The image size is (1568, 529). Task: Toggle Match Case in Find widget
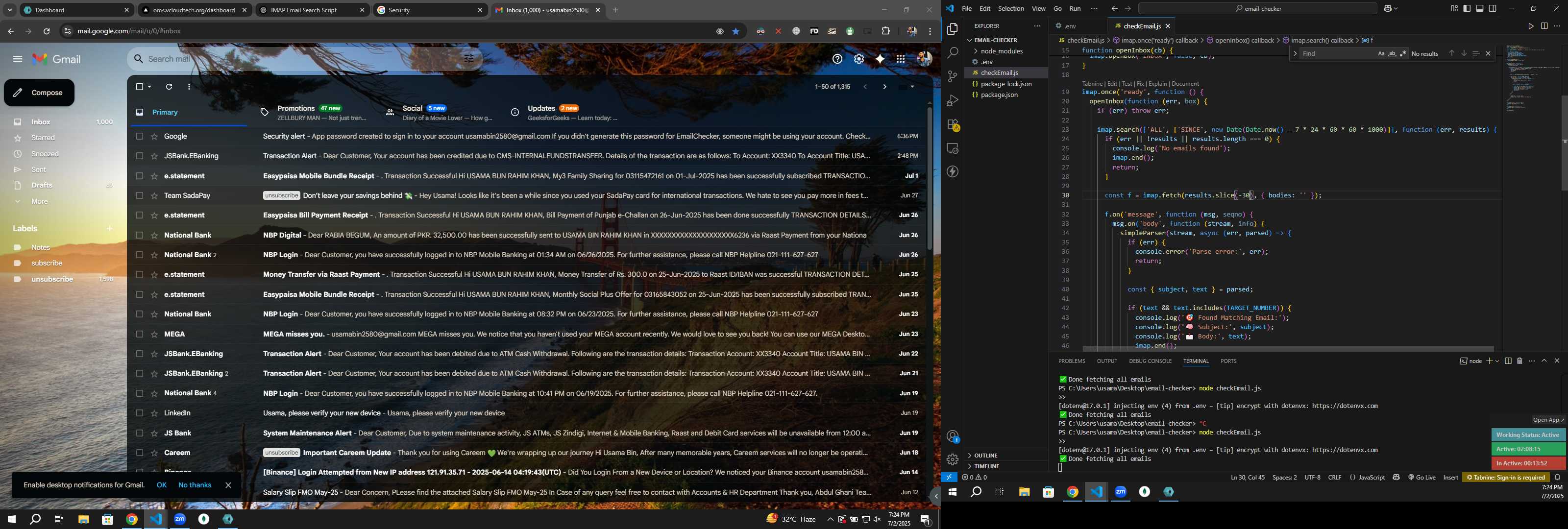click(1381, 53)
